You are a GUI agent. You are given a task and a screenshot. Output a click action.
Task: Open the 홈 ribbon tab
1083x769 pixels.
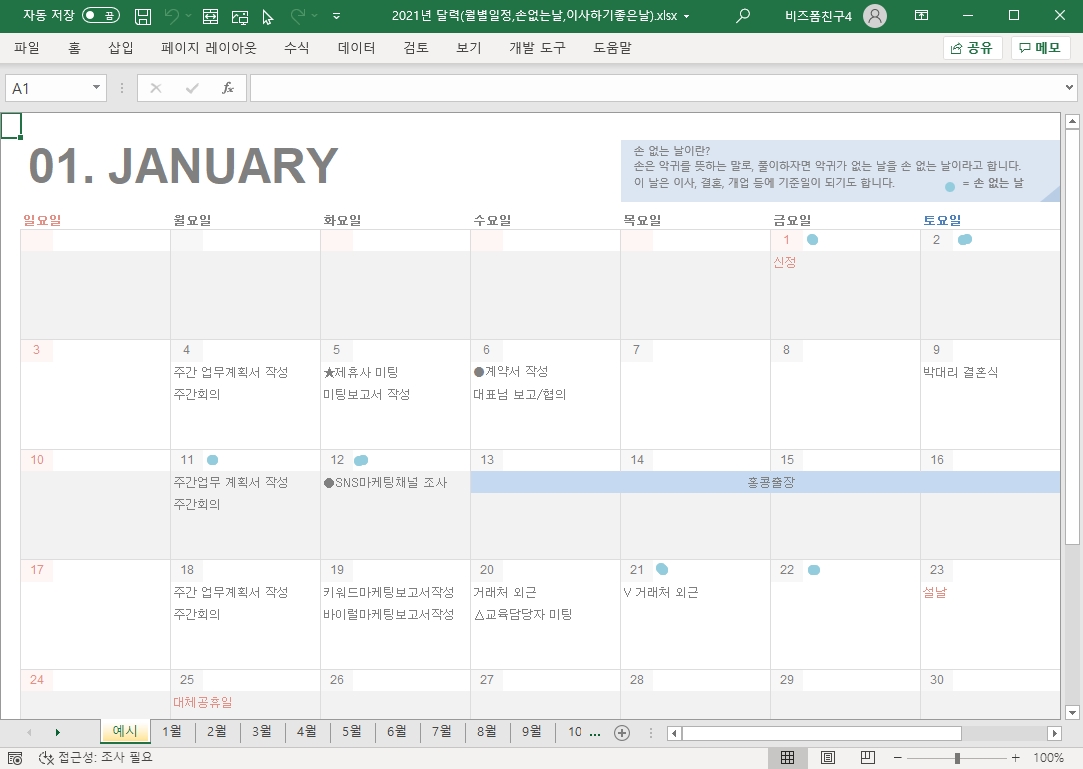(75, 48)
